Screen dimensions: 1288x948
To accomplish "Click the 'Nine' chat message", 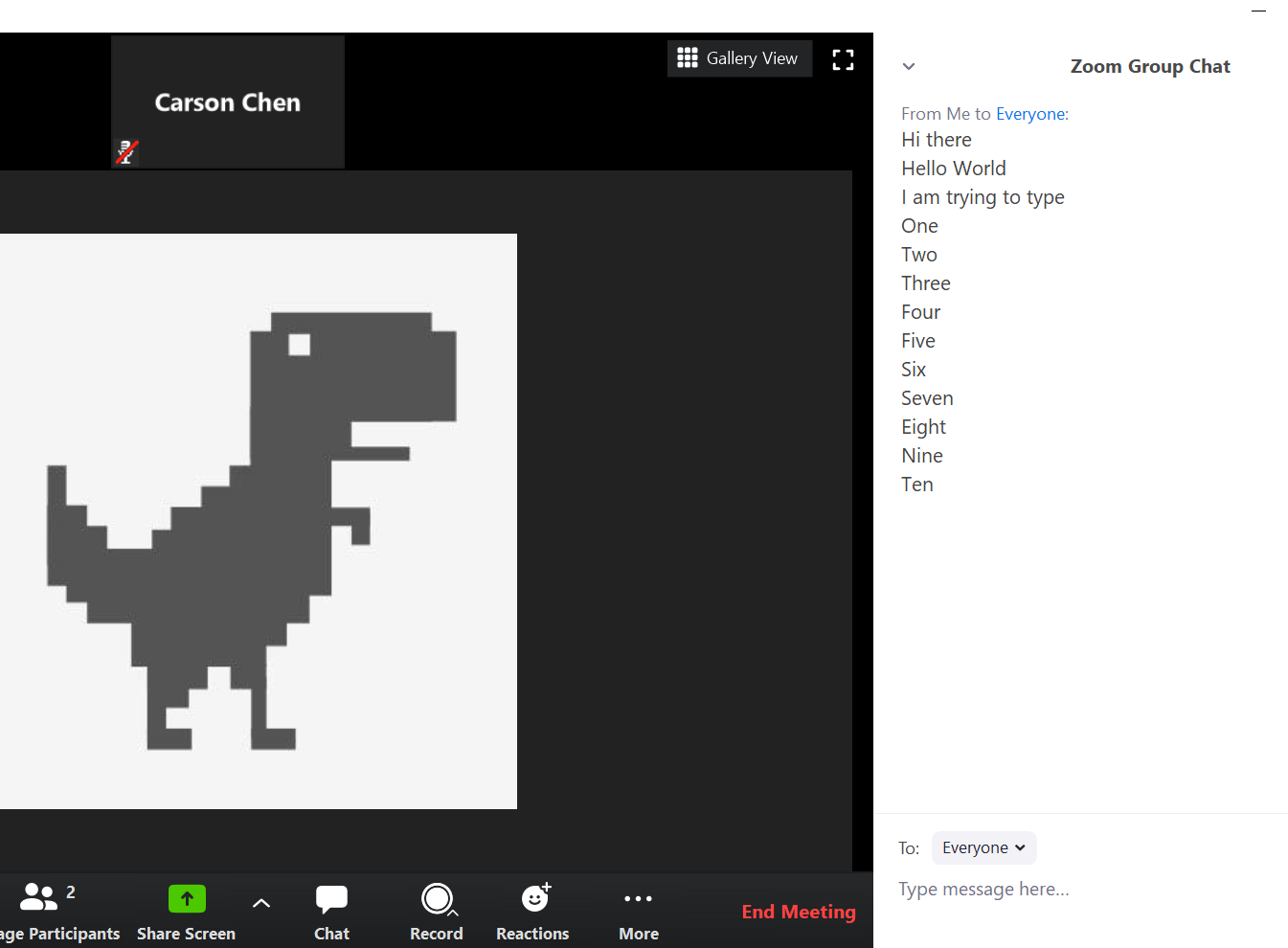I will (922, 456).
